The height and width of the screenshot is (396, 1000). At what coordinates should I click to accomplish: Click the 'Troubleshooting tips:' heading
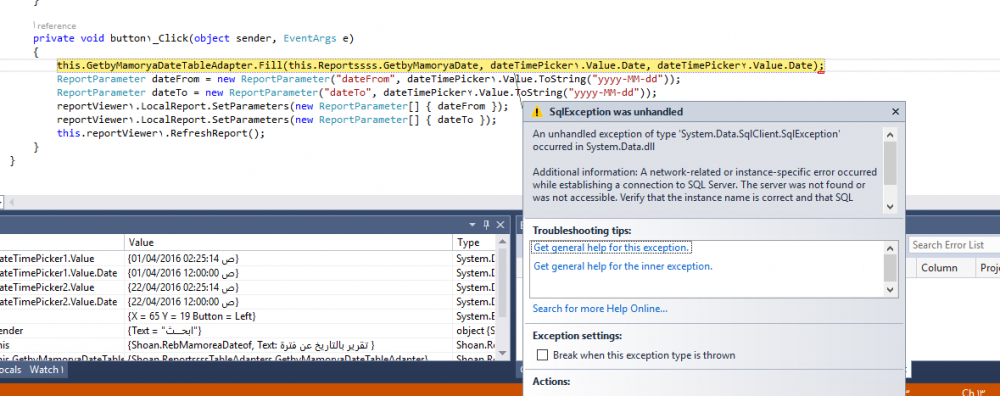click(582, 230)
